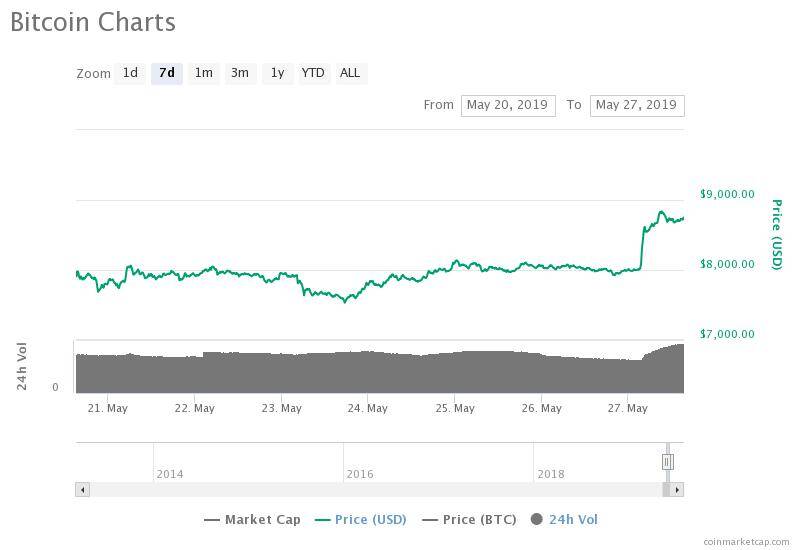This screenshot has height=550, width=800.
Task: Click navigator scroll right arrow
Action: click(677, 490)
